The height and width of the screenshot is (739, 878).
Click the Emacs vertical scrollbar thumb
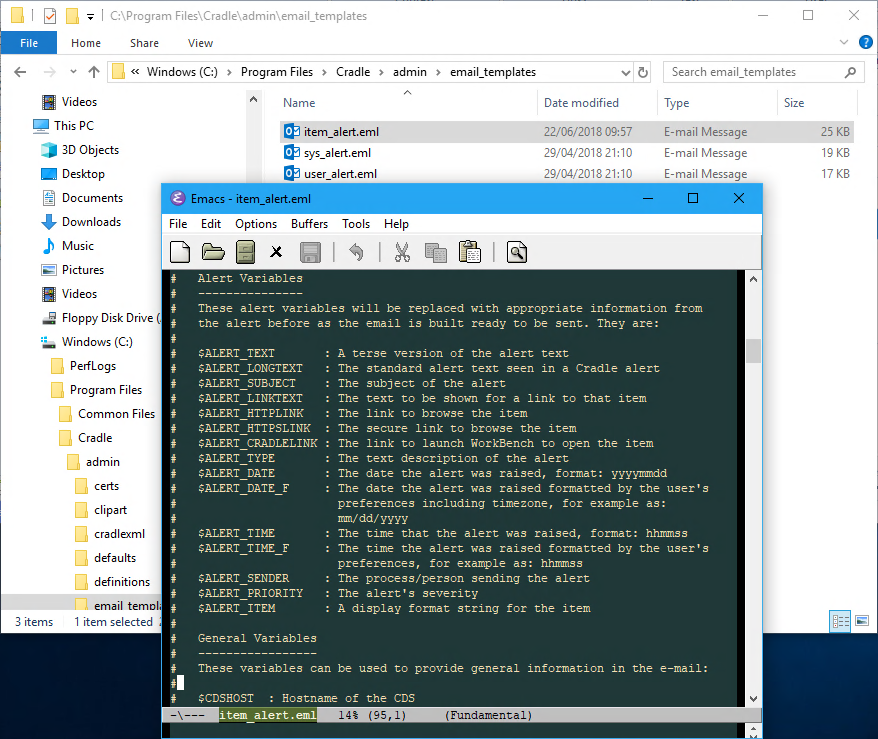(753, 351)
